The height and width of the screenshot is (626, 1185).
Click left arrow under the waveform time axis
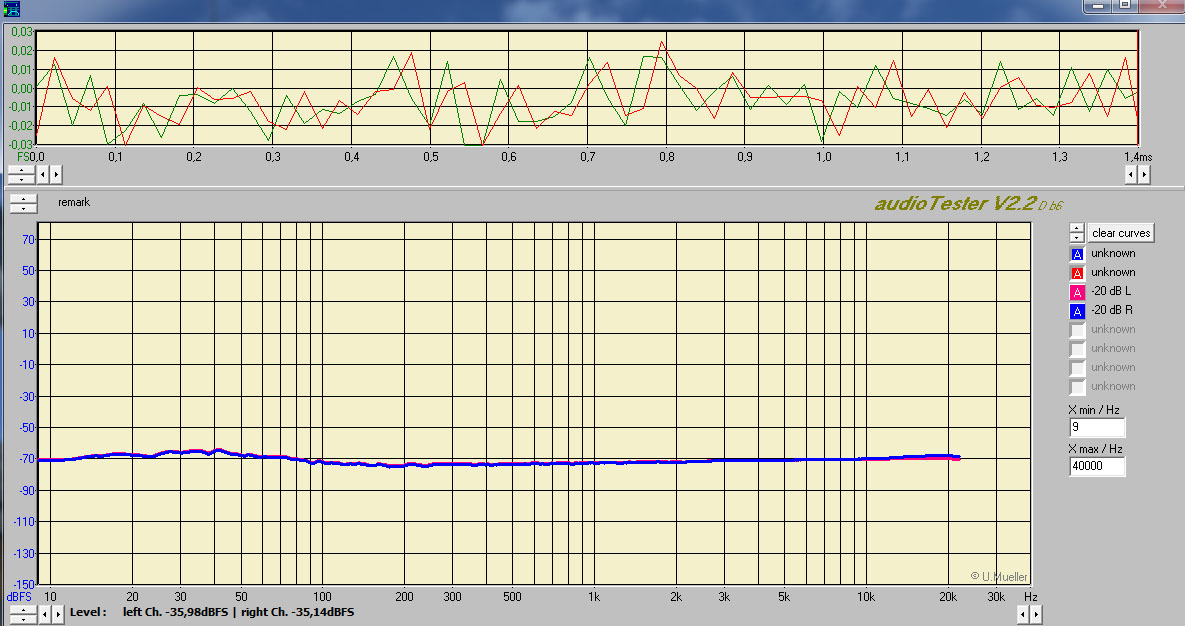[x=44, y=174]
